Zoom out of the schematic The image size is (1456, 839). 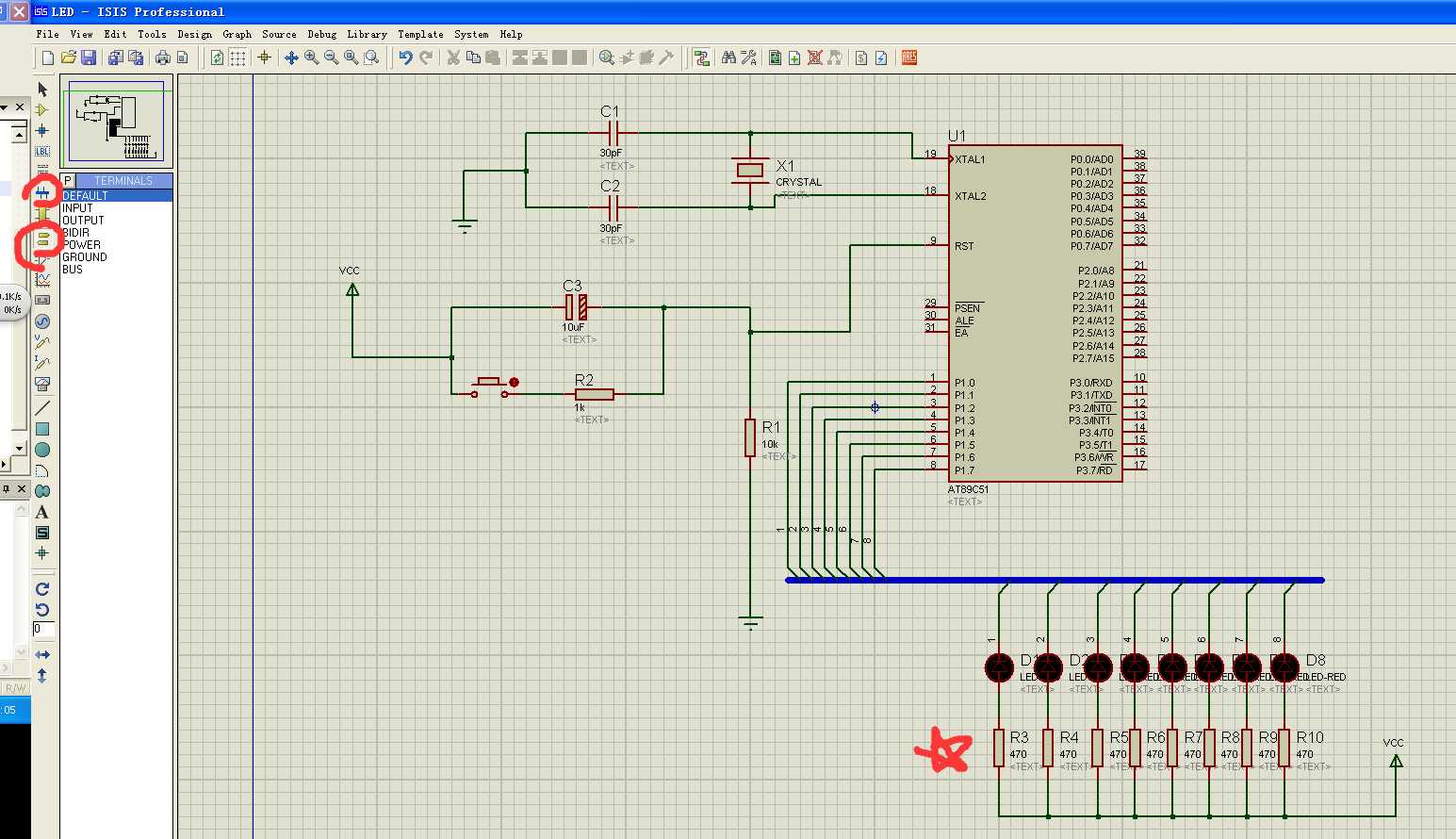click(332, 58)
